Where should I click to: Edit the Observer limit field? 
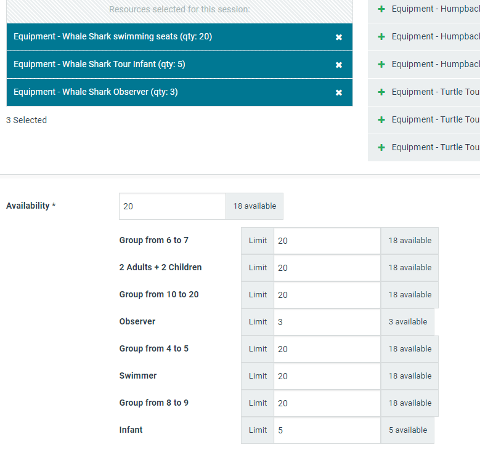point(327,322)
